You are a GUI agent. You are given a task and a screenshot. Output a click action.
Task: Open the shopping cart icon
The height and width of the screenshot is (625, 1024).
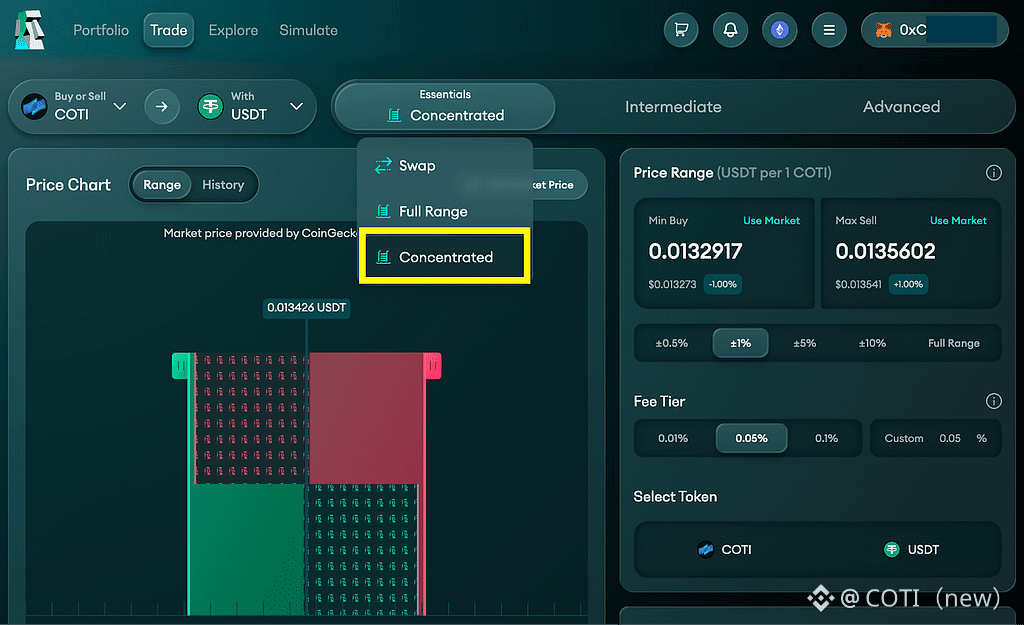pyautogui.click(x=681, y=30)
